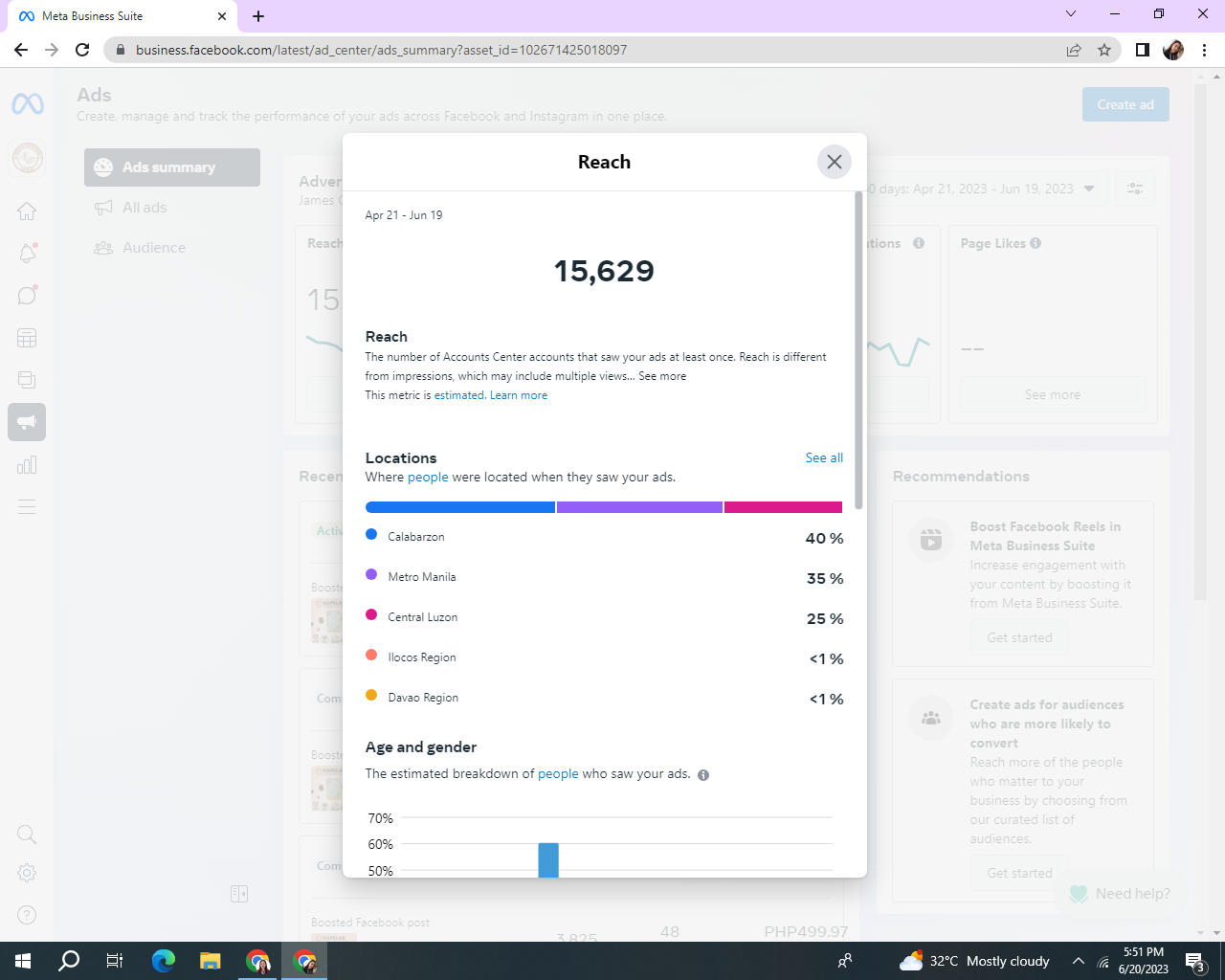Click the 15,629 reach total
The width and height of the screenshot is (1225, 980).
tap(604, 271)
